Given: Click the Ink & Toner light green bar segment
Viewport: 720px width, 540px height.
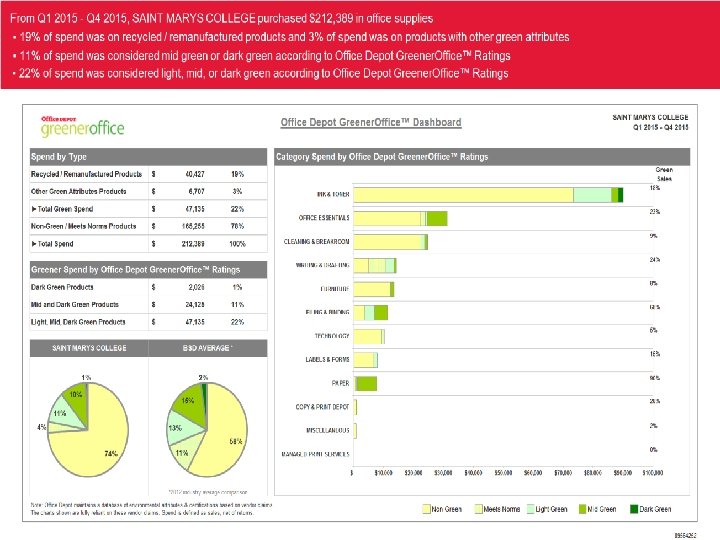Looking at the screenshot, I should point(592,195).
